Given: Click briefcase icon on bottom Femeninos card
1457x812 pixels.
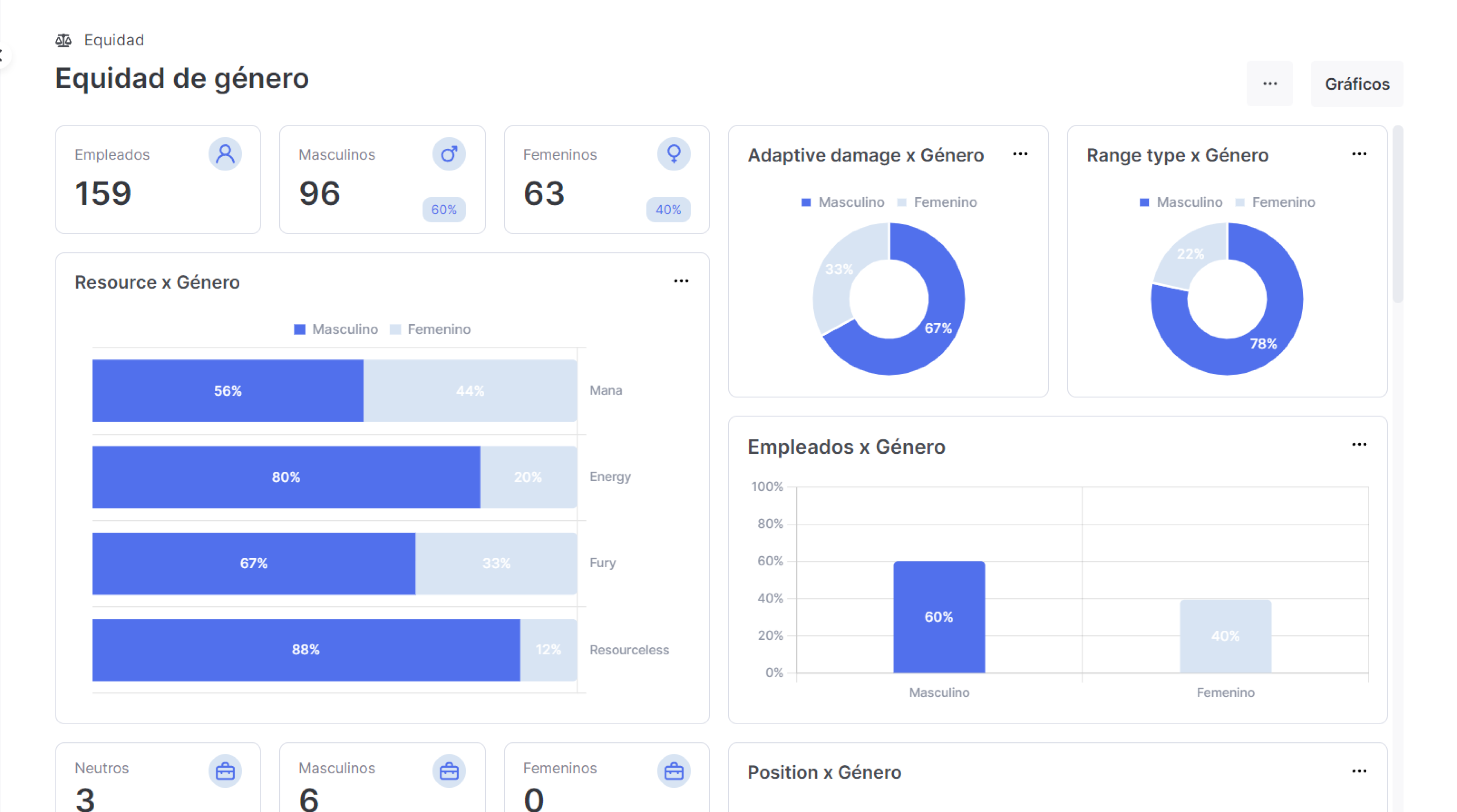Looking at the screenshot, I should coord(674,771).
